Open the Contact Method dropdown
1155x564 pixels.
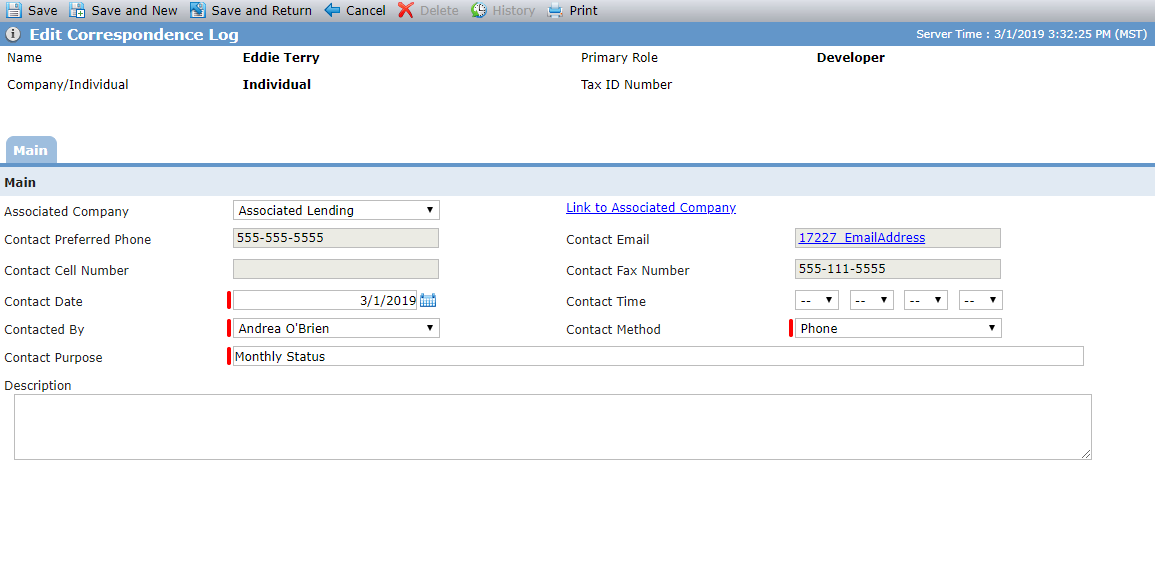point(899,328)
